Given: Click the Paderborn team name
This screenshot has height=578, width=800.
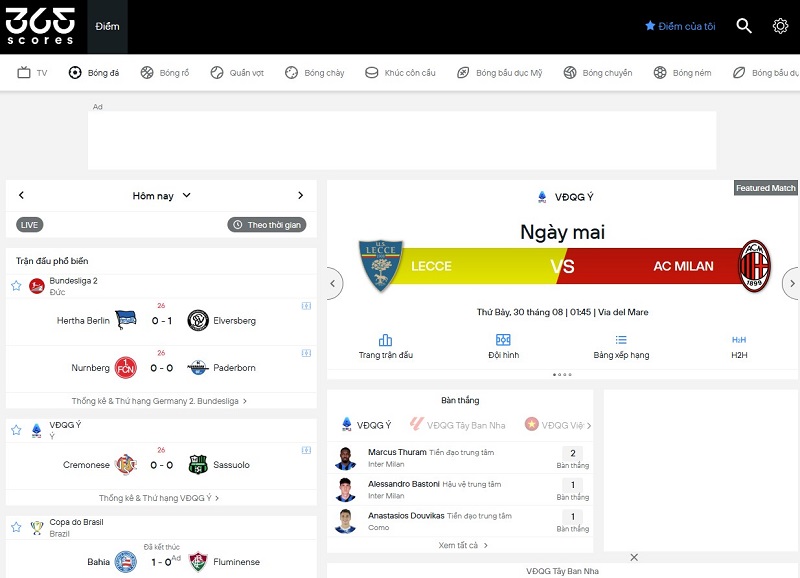Looking at the screenshot, I should [x=234, y=368].
